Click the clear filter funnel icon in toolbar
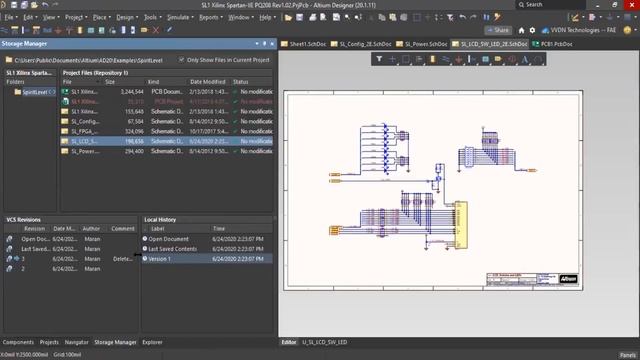Viewport: 640px width, 360px height. coord(450,18)
